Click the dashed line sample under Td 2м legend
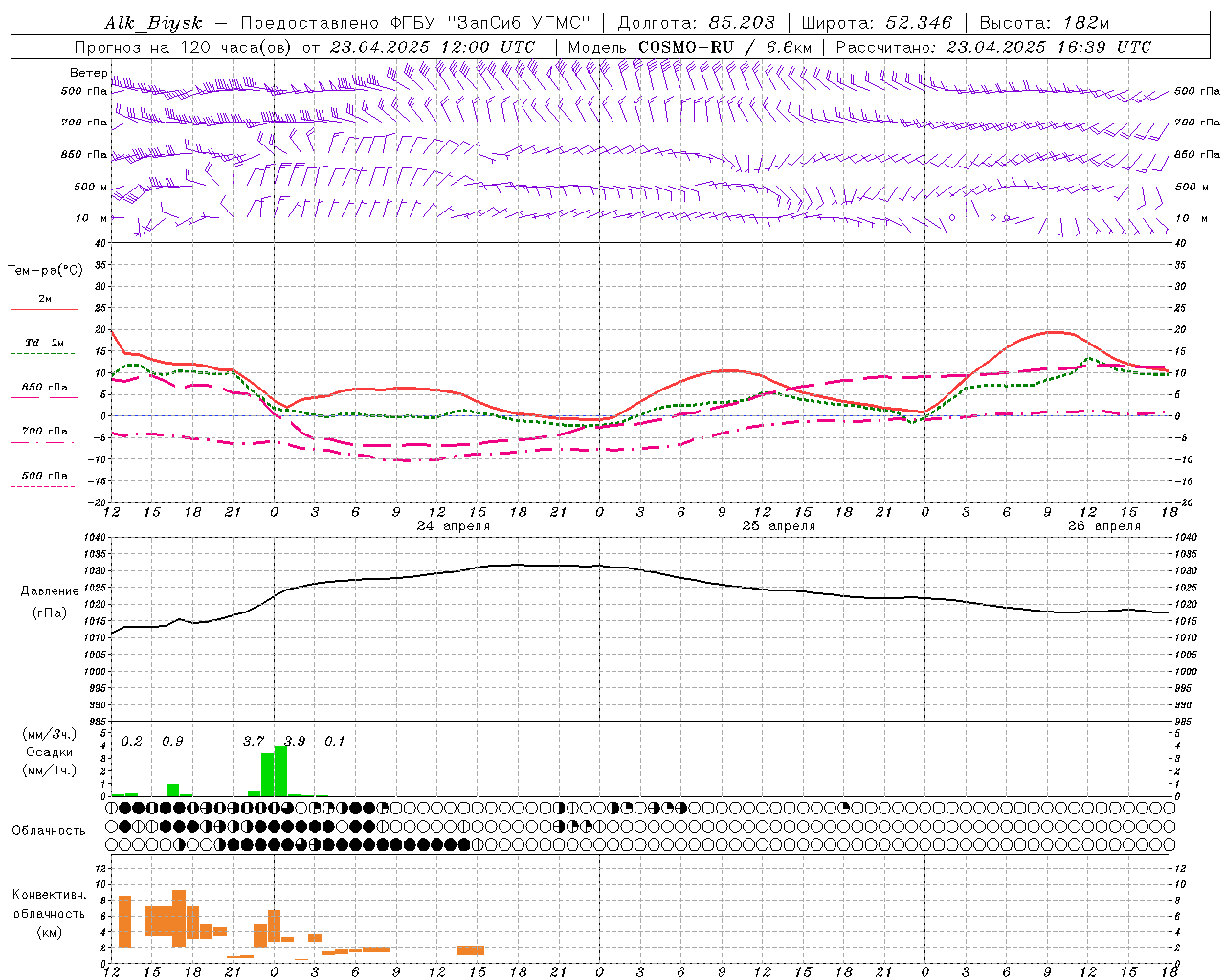 [x=42, y=353]
